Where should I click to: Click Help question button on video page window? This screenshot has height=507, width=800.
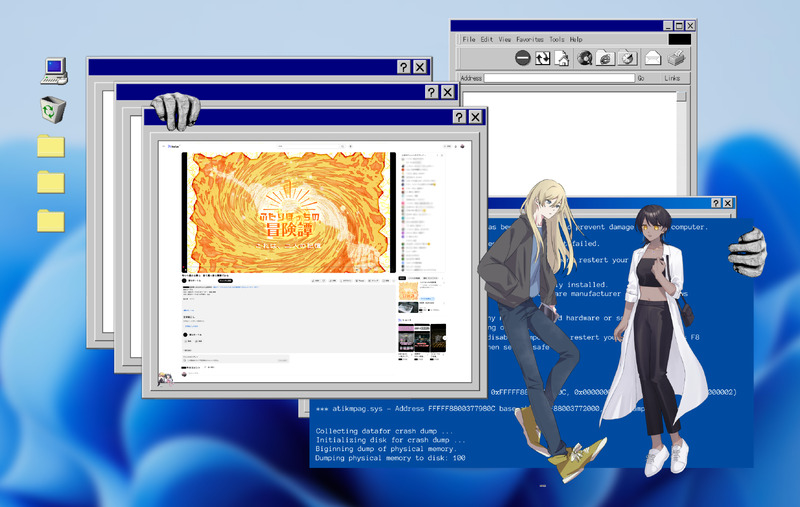pos(459,117)
